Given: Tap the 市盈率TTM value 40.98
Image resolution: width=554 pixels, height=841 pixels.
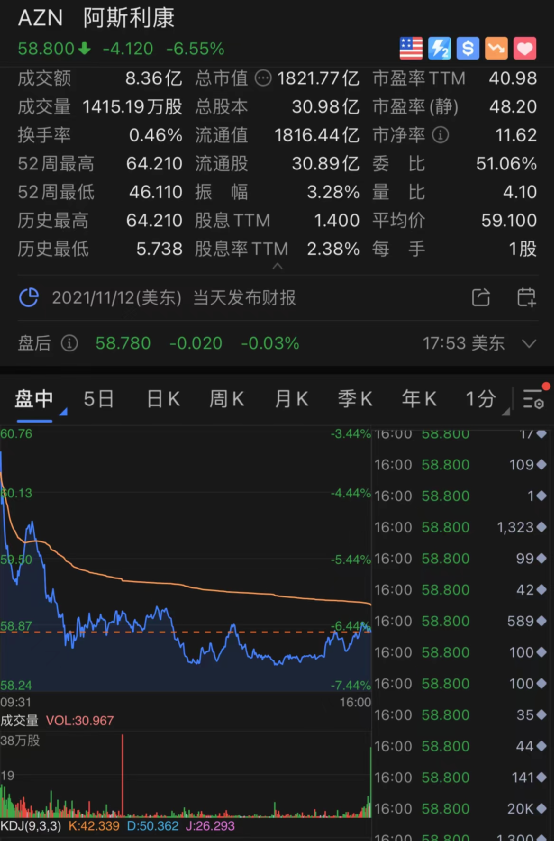Looking at the screenshot, I should tap(513, 78).
